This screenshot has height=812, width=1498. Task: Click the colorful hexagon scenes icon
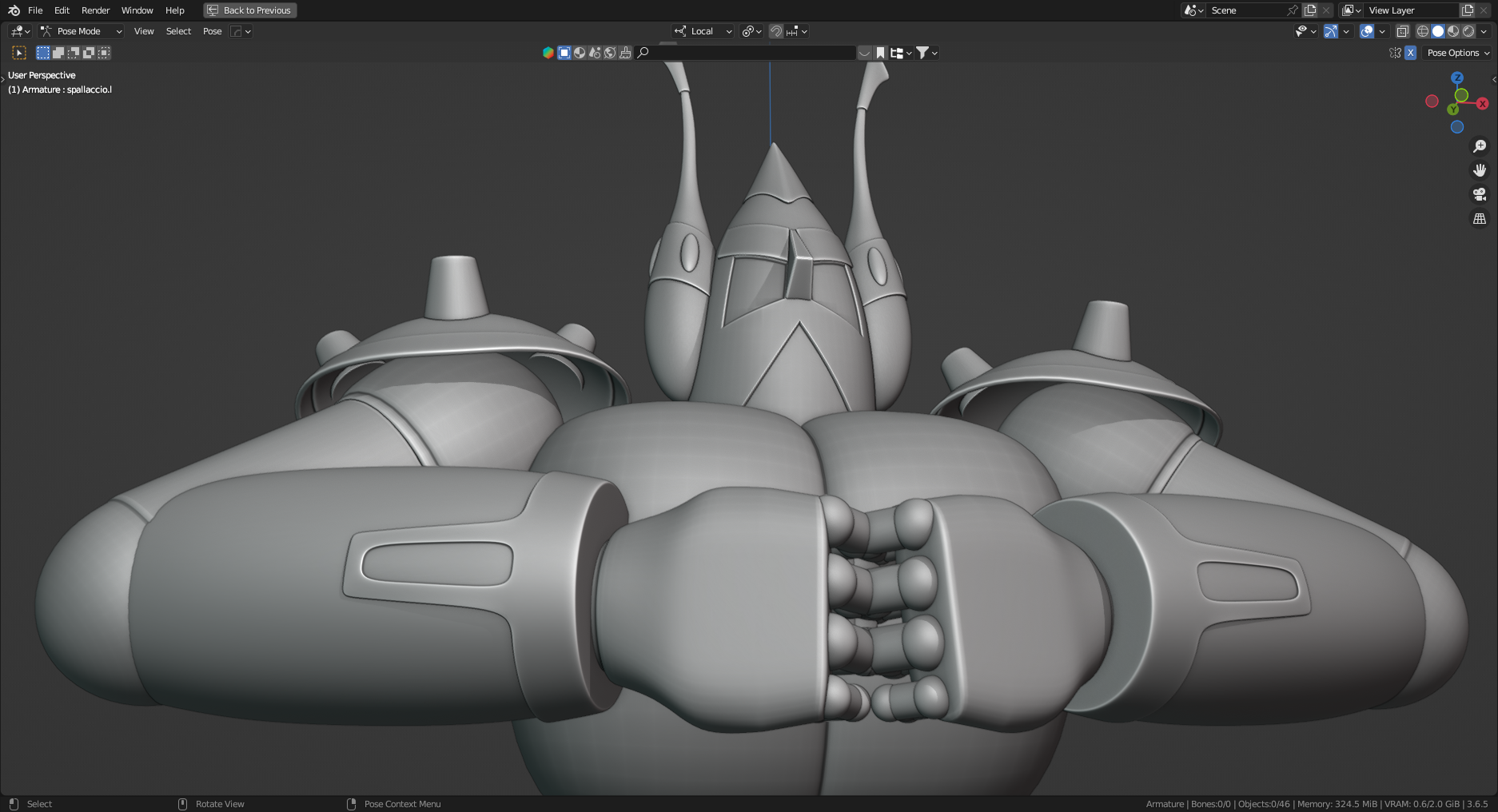pyautogui.click(x=548, y=53)
